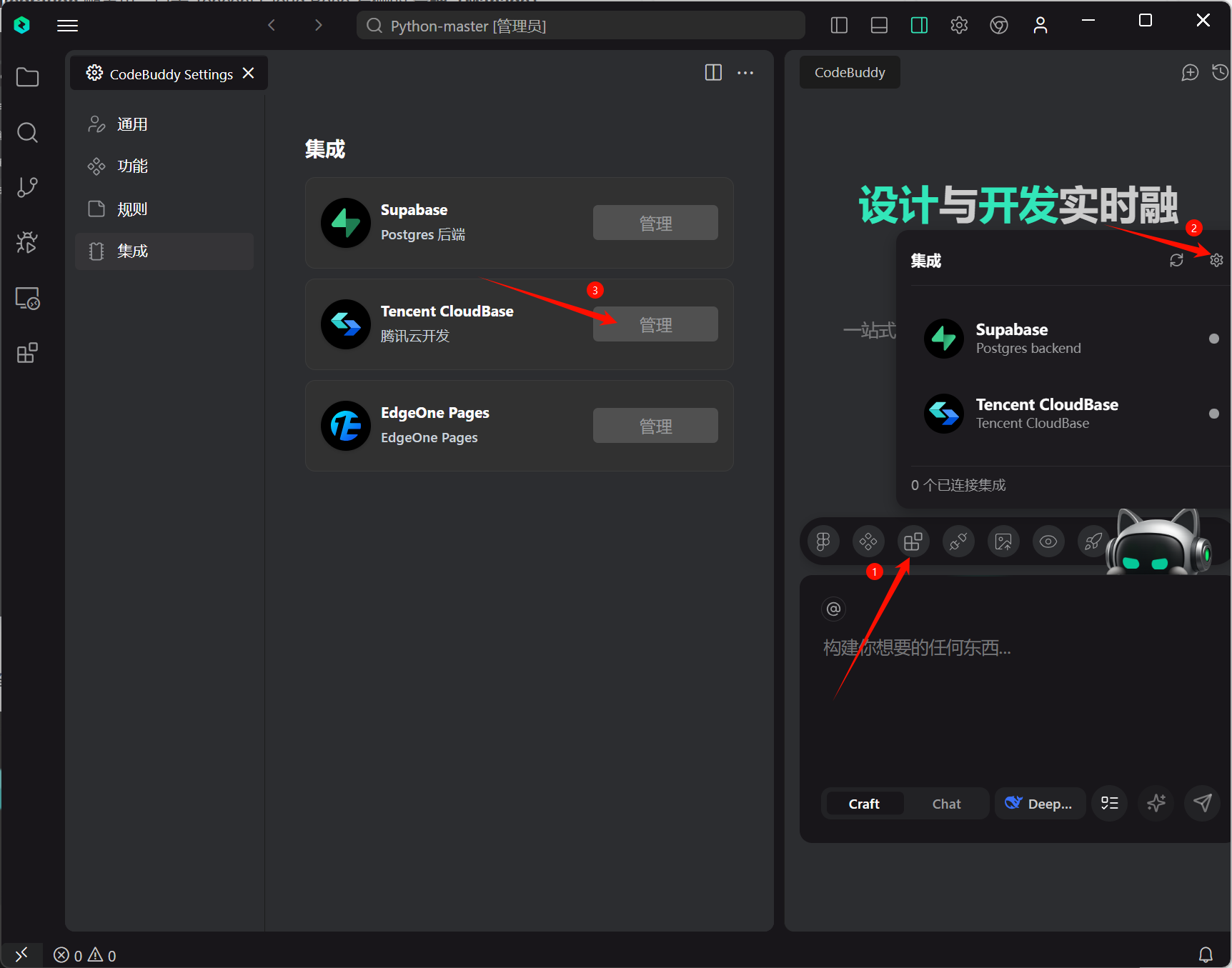Click the rocket deploy icon
Viewport: 1232px width, 968px height.
tap(1093, 542)
